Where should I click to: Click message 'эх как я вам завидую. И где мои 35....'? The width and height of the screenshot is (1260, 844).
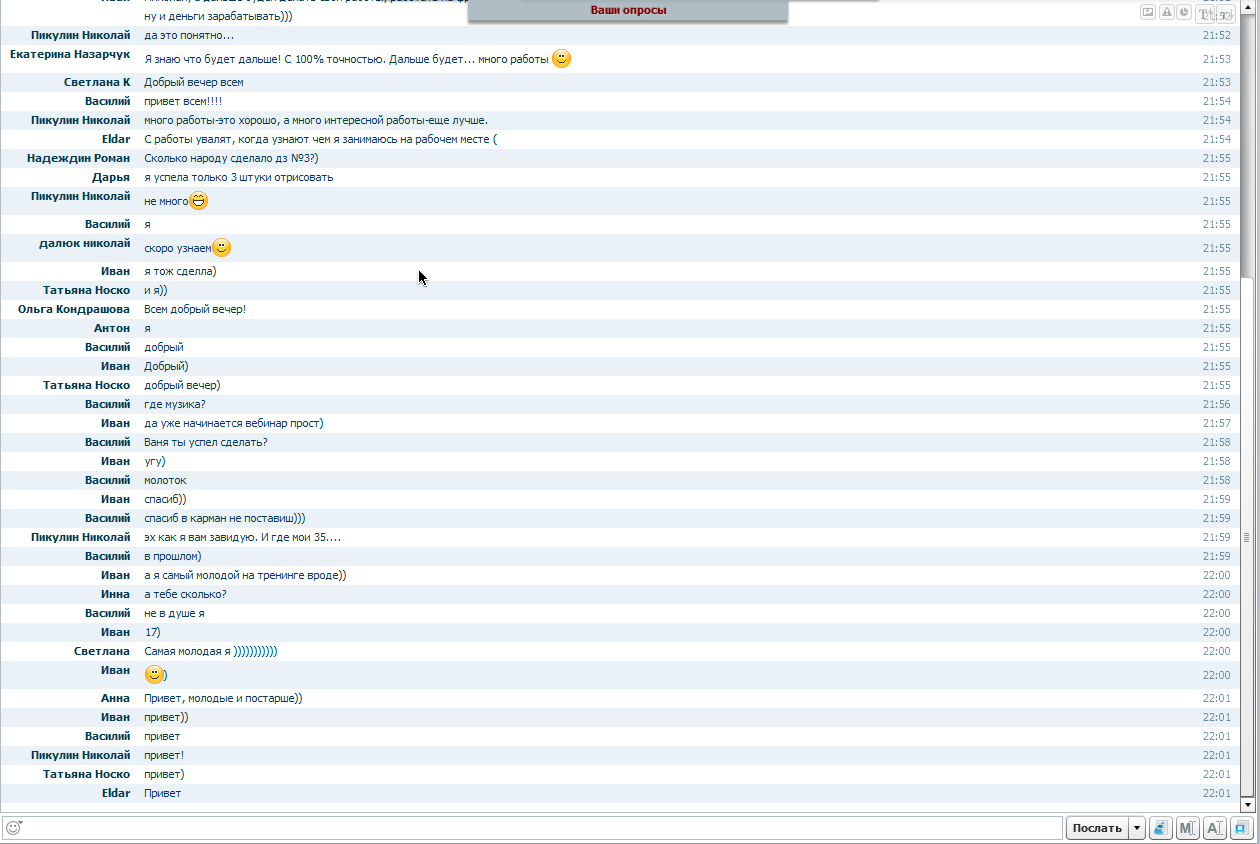click(243, 537)
